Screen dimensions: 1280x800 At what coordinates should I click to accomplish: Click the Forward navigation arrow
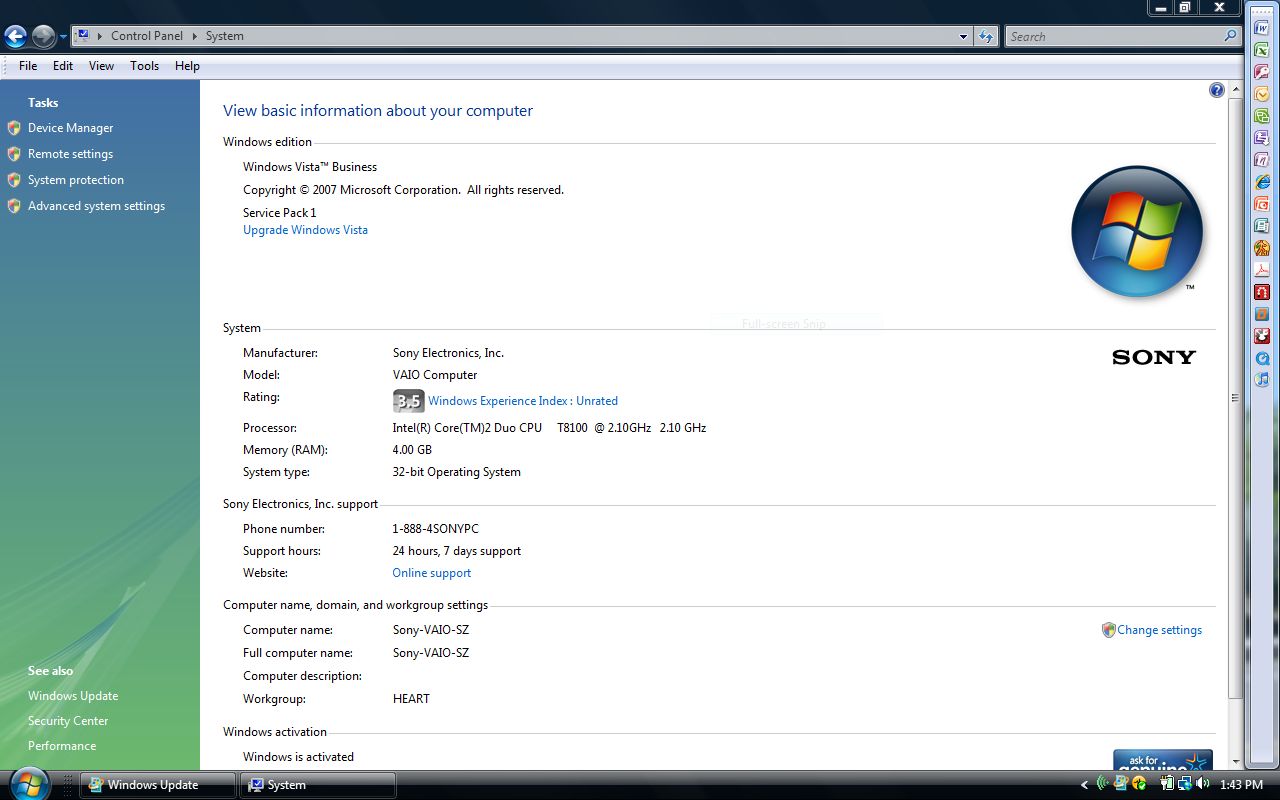(43, 37)
